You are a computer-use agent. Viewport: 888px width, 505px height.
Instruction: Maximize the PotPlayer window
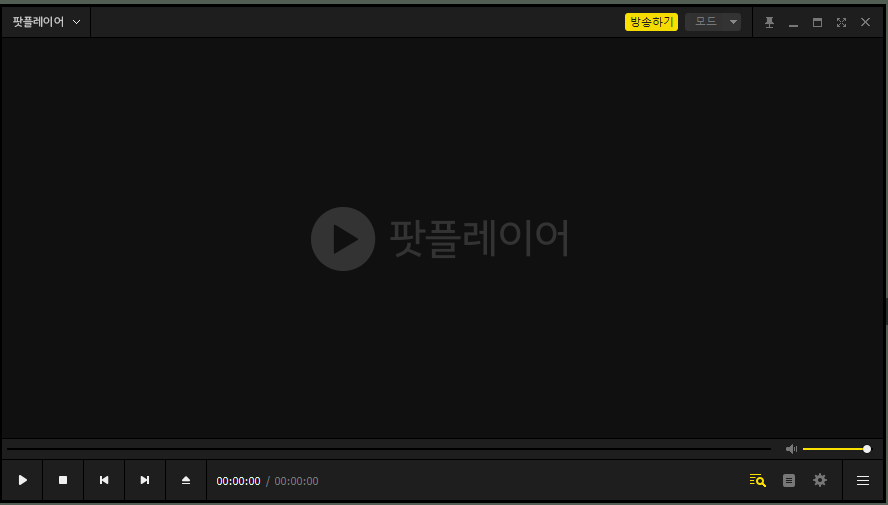point(817,22)
